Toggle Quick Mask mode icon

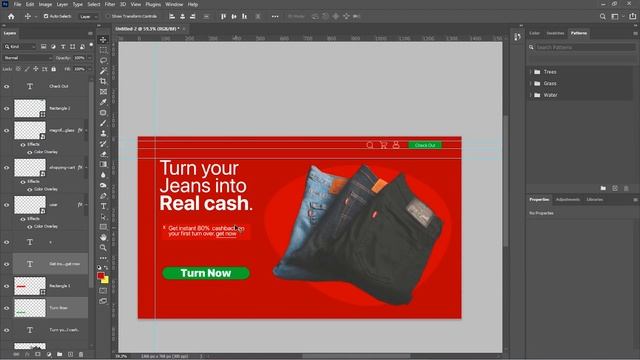point(103,291)
